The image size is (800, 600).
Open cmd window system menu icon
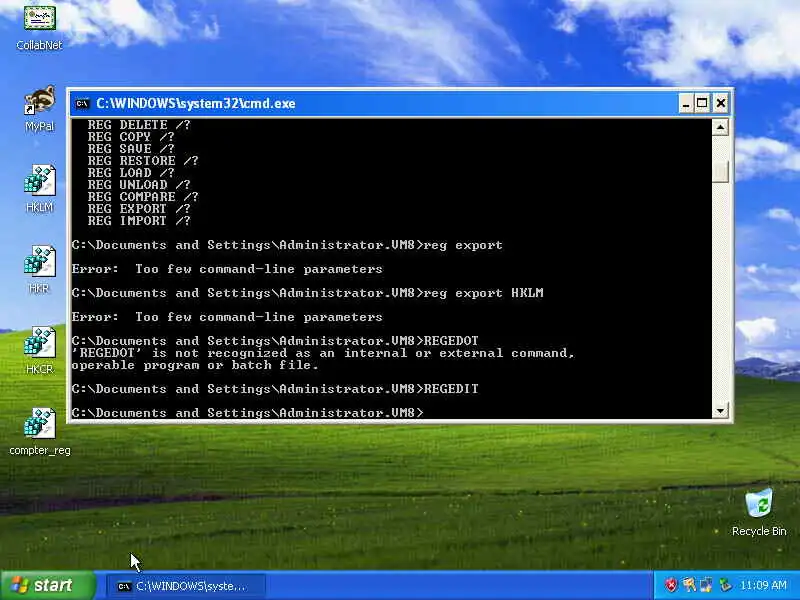tap(82, 104)
